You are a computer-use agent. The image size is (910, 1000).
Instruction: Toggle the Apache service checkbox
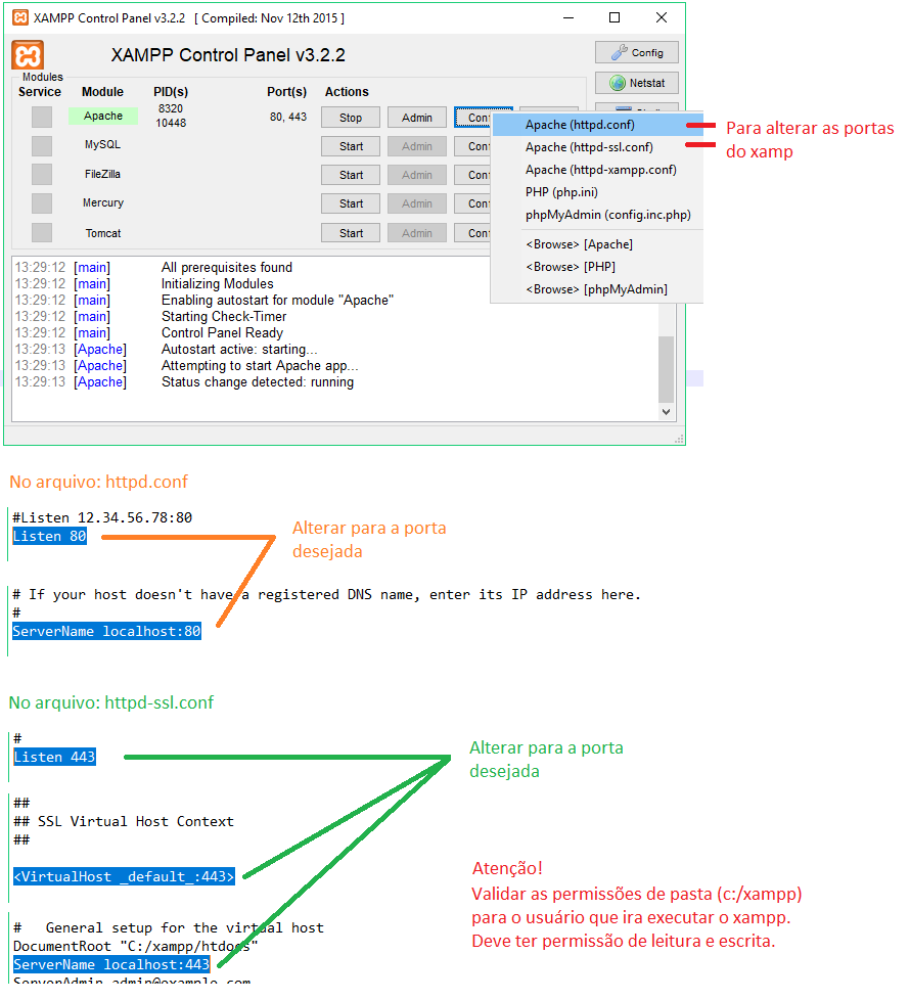coord(42,118)
